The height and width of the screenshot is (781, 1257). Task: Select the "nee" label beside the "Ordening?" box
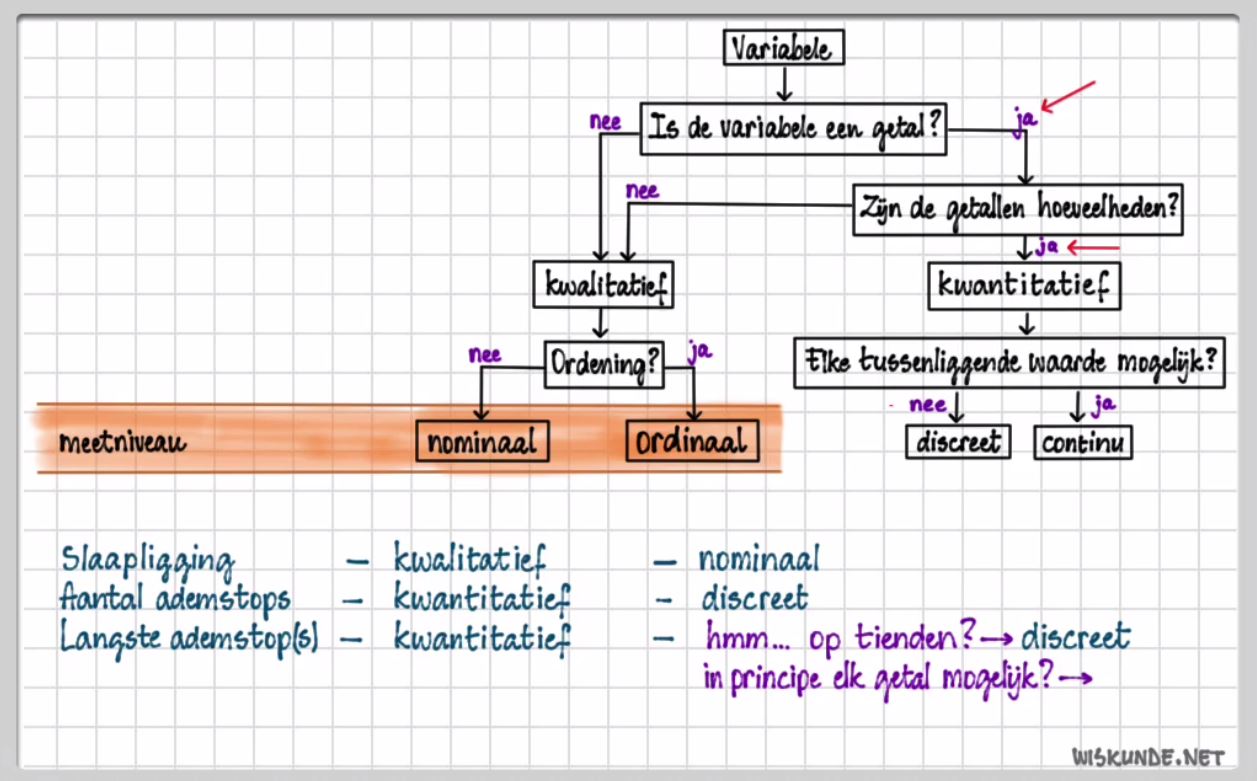(485, 355)
